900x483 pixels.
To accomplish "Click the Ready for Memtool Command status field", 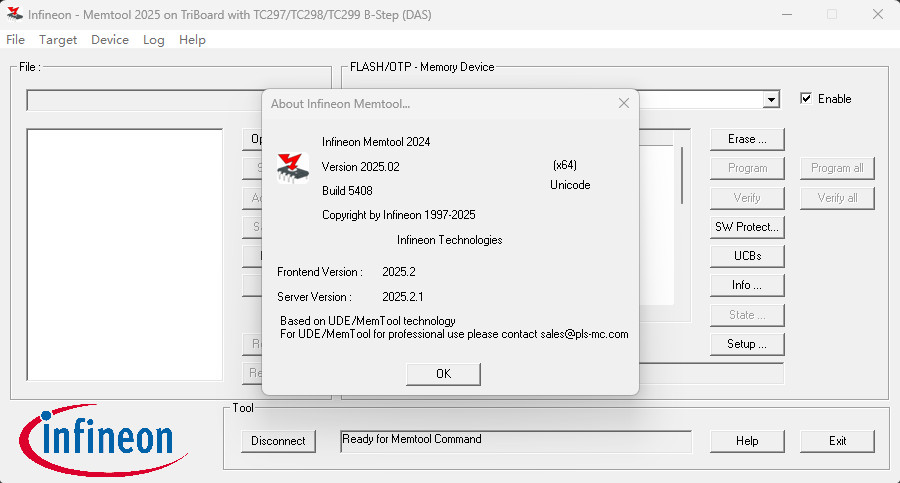I will (x=515, y=441).
